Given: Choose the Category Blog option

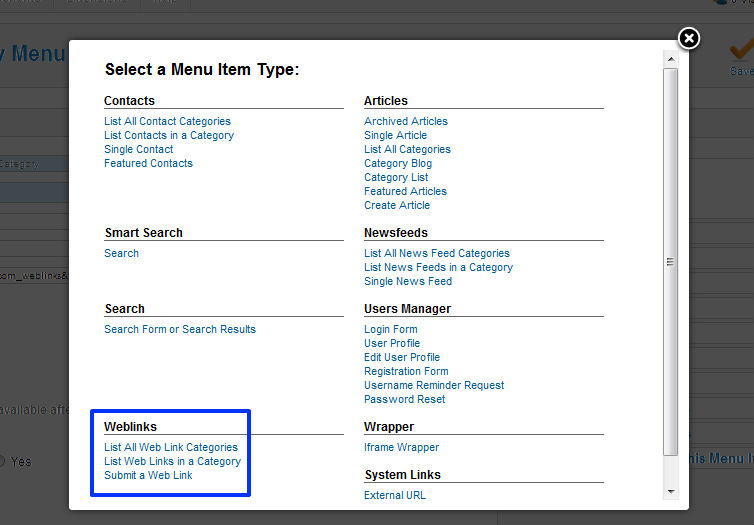Looking at the screenshot, I should [x=398, y=163].
